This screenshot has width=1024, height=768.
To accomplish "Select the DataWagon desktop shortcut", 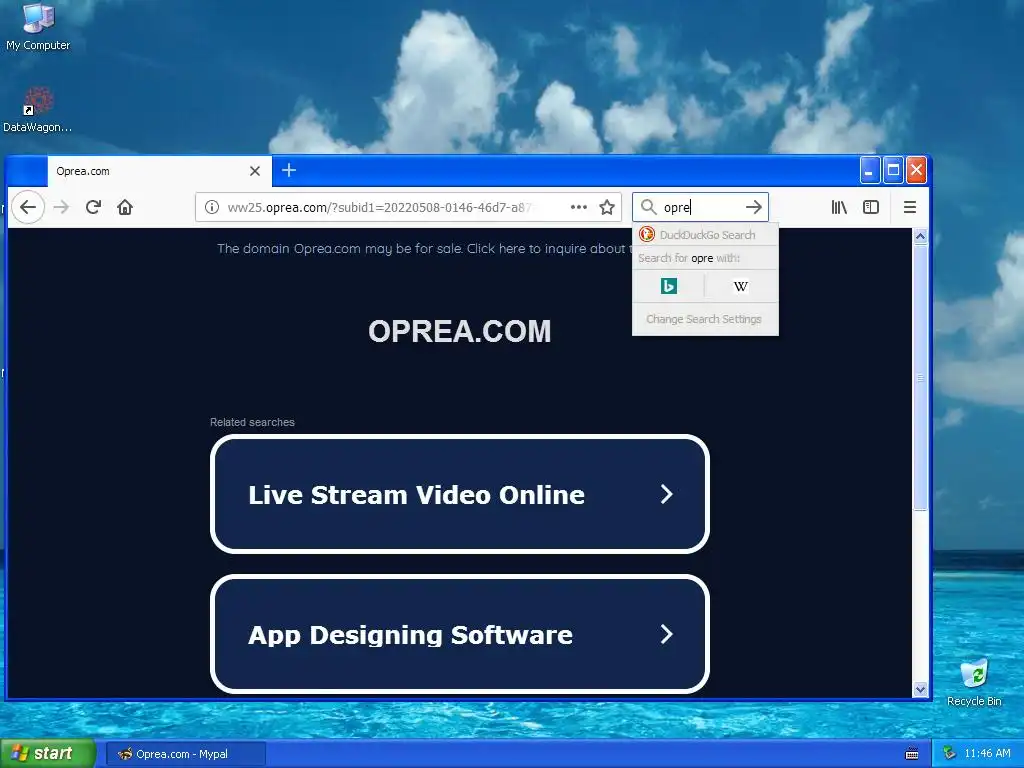I will 37,110.
